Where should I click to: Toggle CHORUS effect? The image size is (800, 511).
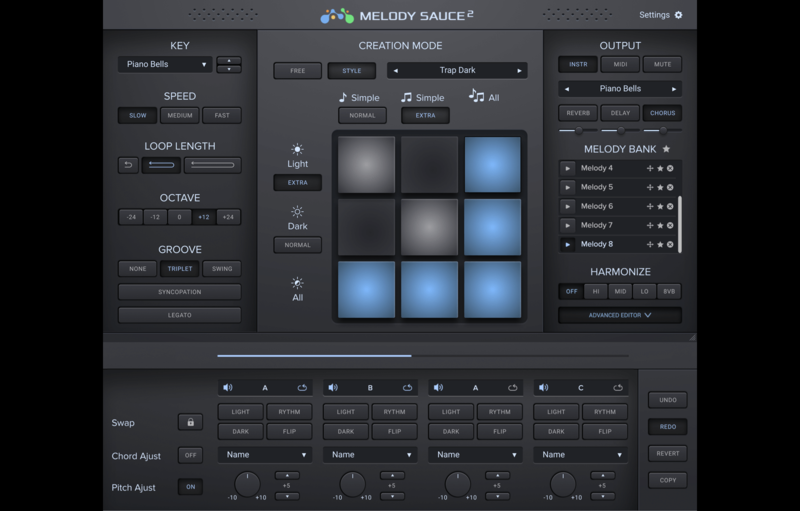[x=662, y=113]
